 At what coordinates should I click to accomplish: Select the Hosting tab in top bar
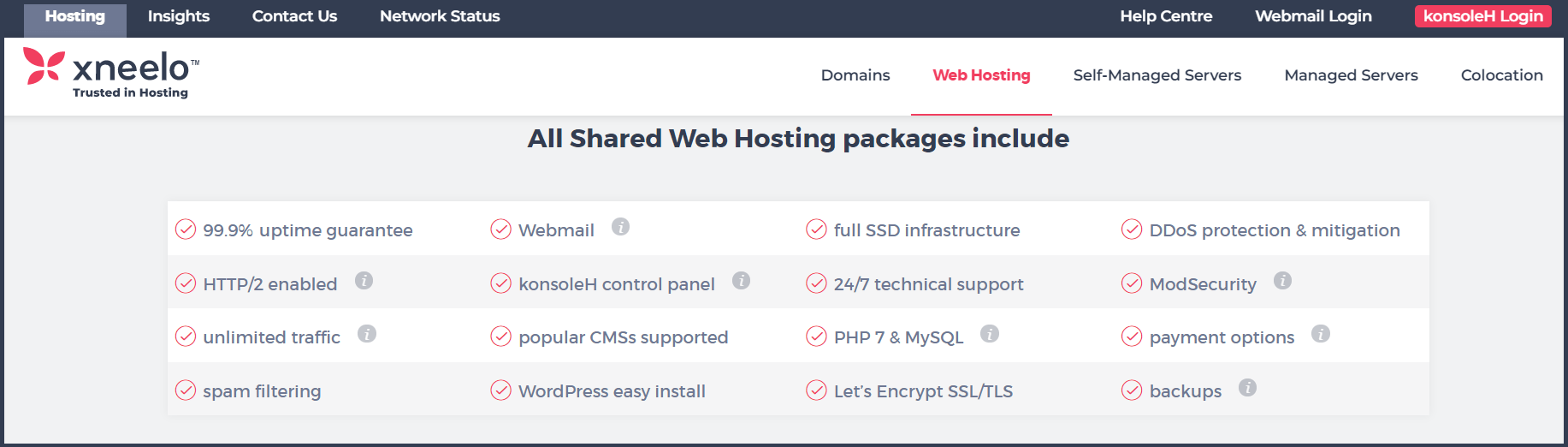(x=75, y=16)
